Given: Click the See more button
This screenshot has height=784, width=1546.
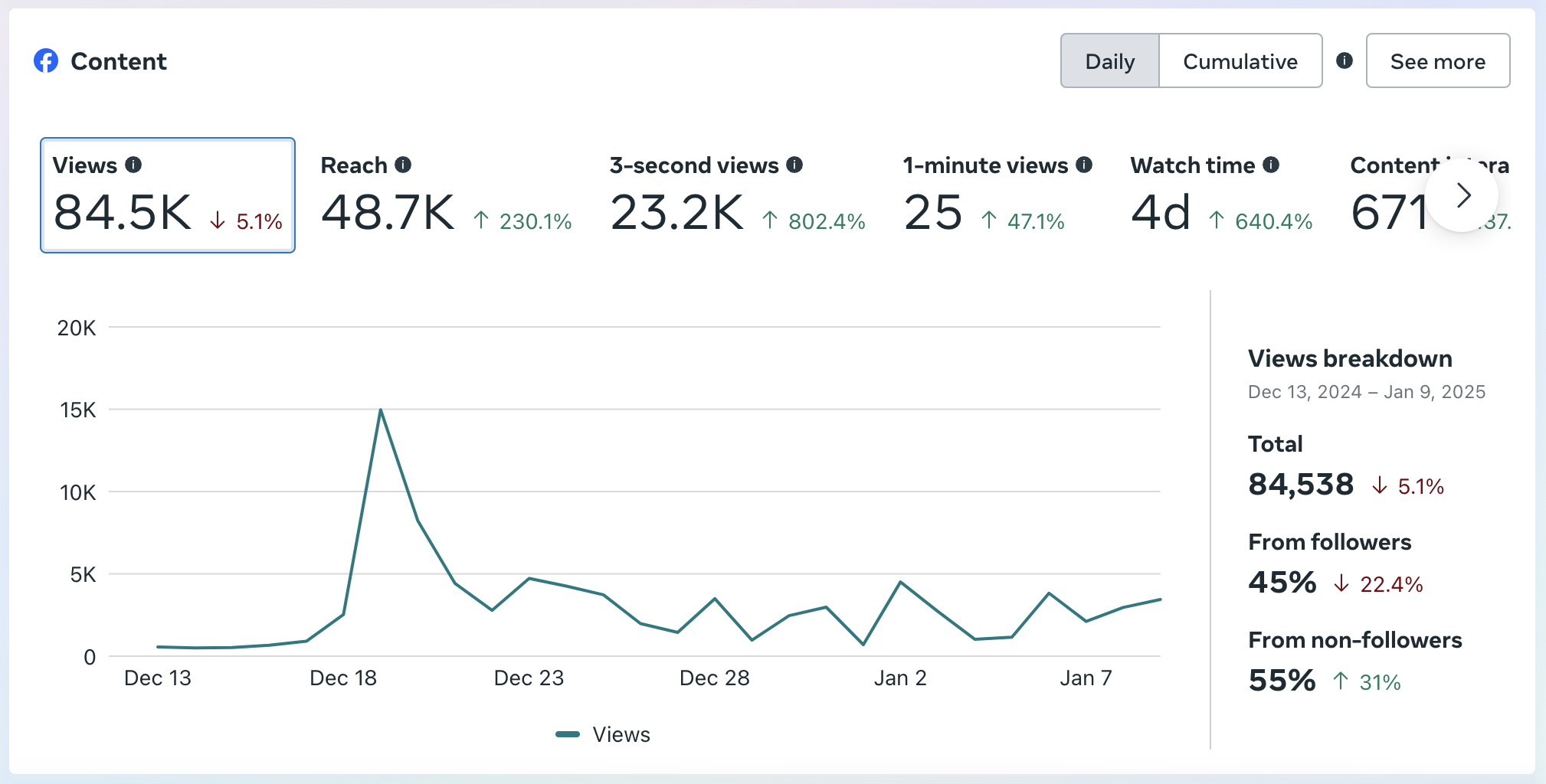Looking at the screenshot, I should [1438, 60].
